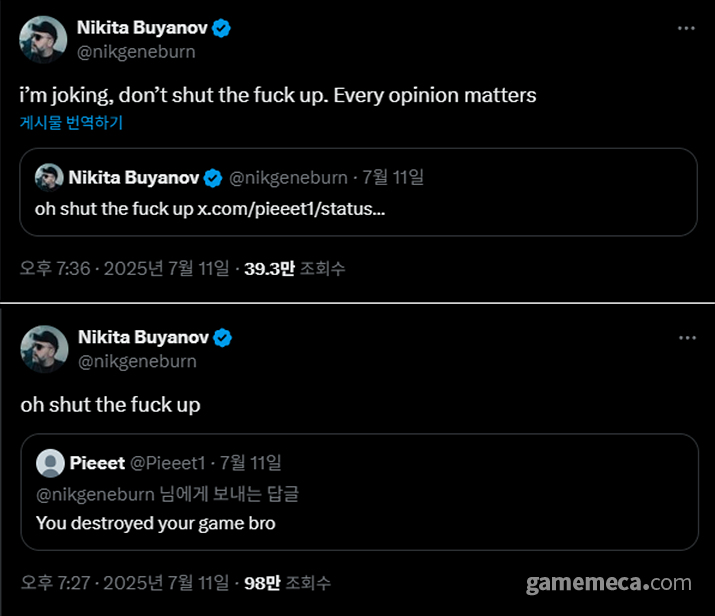
Task: Click the verified badge in the bottom tweet header
Action: [x=222, y=338]
